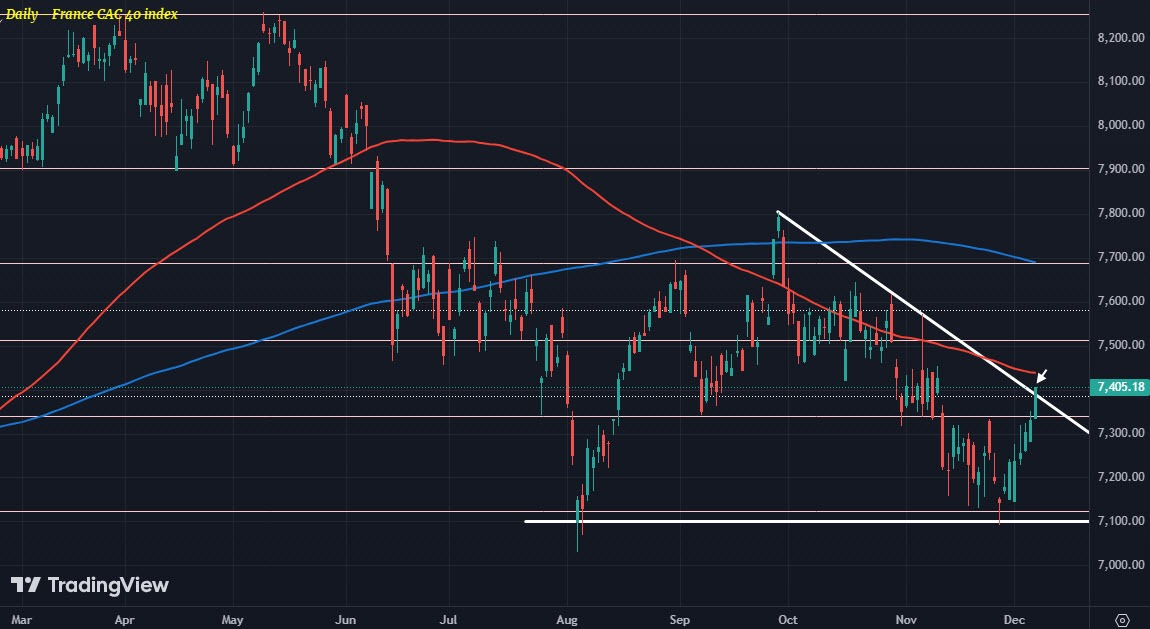
Task: Select the Dec label on time axis
Action: tap(1014, 619)
